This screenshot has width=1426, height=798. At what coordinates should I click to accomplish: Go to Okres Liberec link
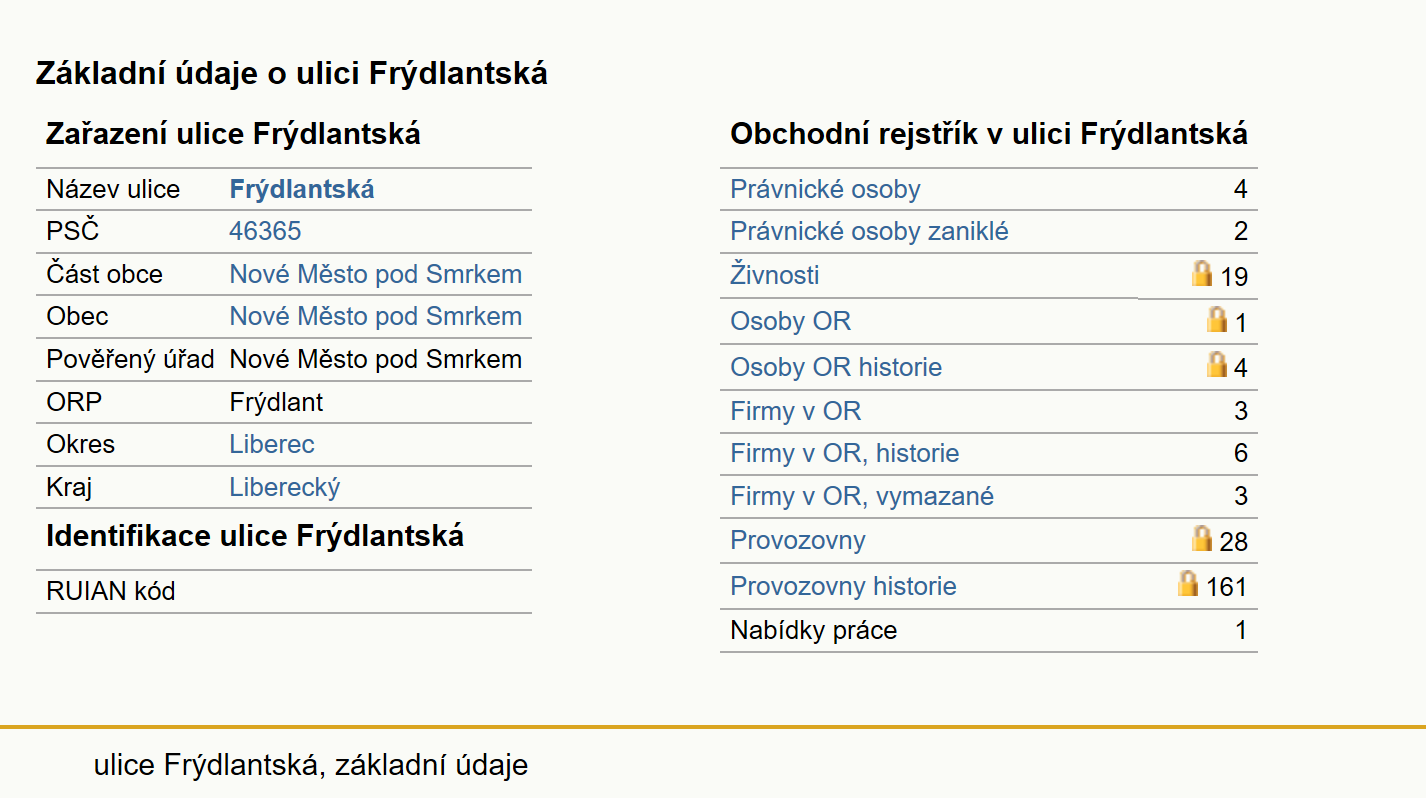pyautogui.click(x=272, y=444)
